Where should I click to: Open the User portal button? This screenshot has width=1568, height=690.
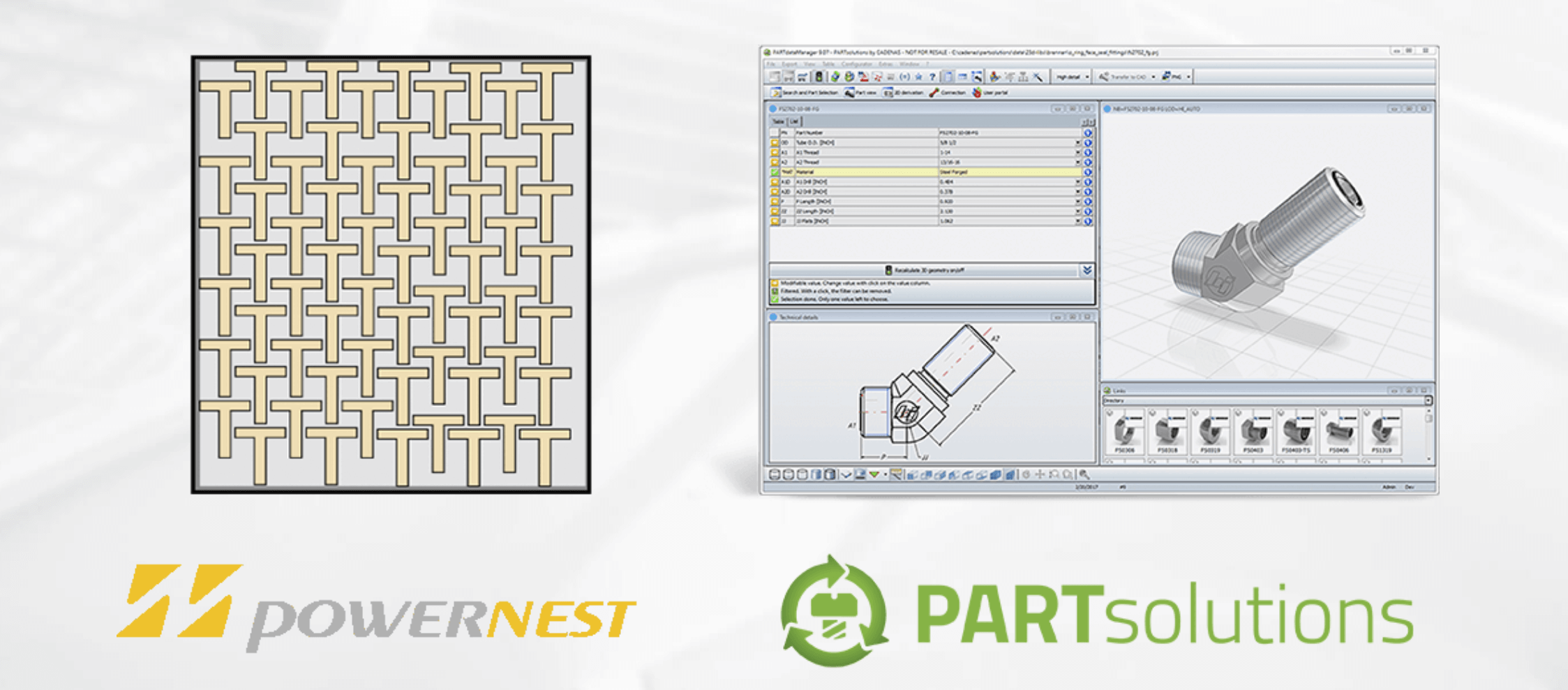point(990,93)
